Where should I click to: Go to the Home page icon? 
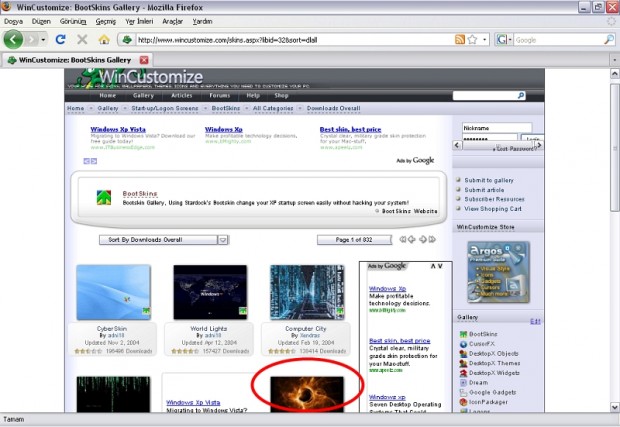(x=104, y=39)
